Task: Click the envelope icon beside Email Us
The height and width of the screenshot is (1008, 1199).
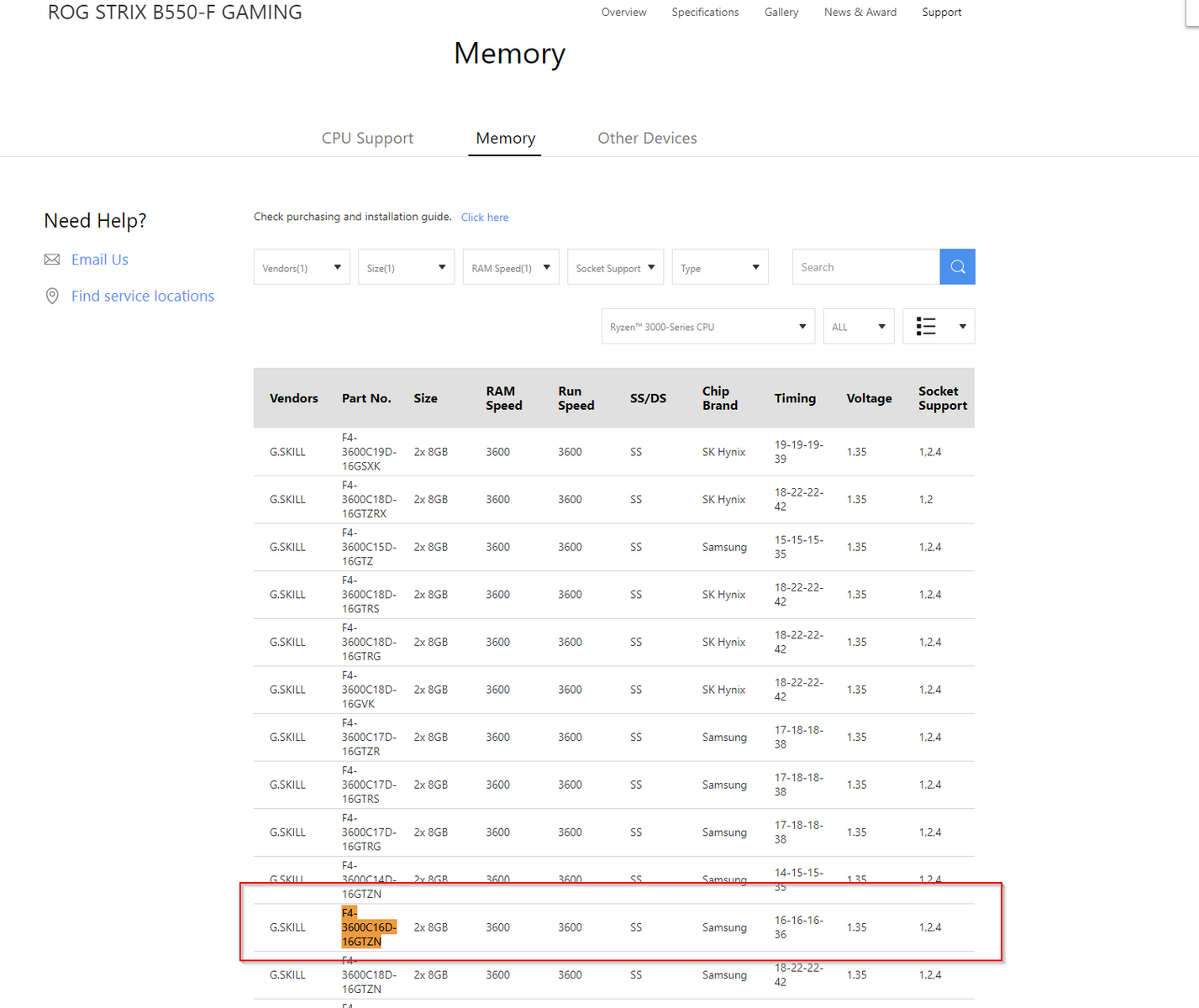Action: click(52, 260)
